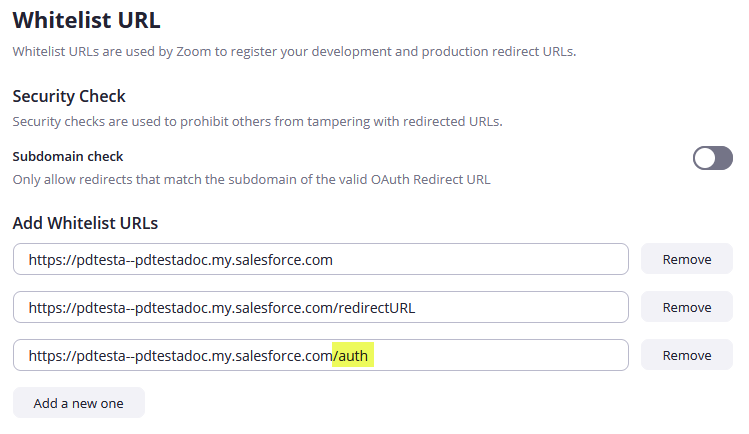Click the Subdomain check label
749x434 pixels.
[68, 157]
